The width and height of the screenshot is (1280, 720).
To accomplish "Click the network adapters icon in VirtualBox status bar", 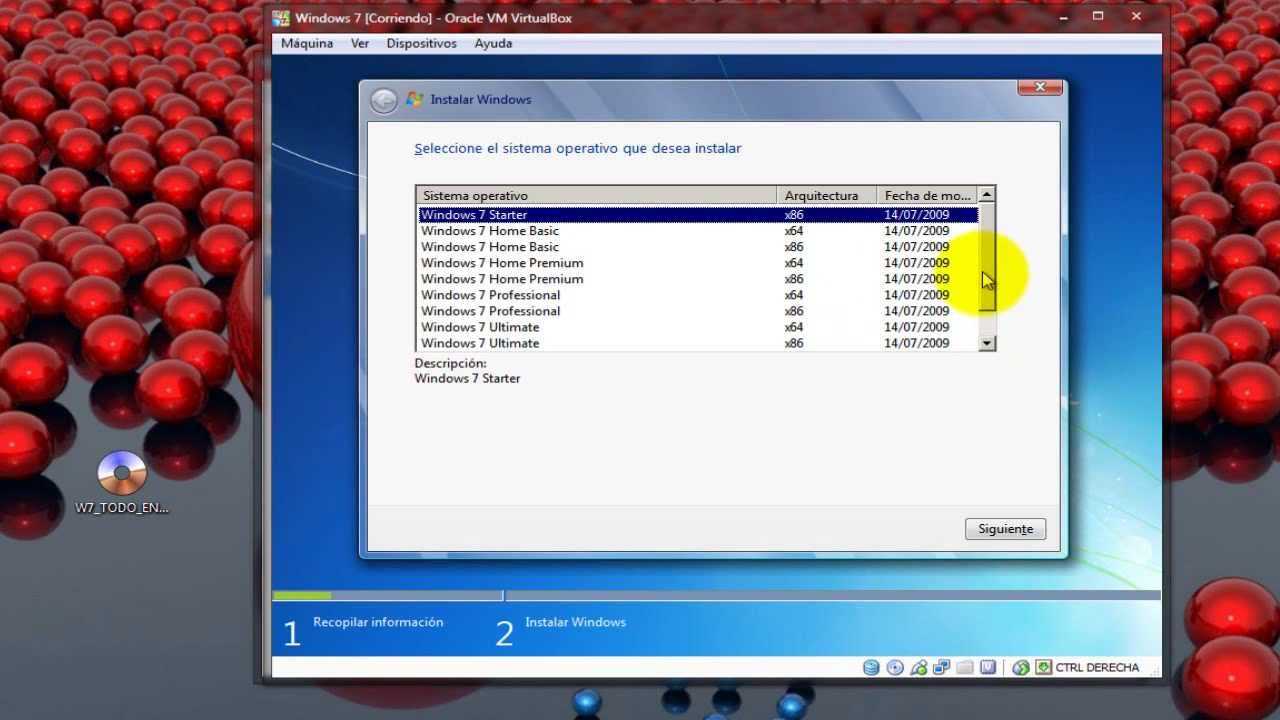I will pos(942,668).
